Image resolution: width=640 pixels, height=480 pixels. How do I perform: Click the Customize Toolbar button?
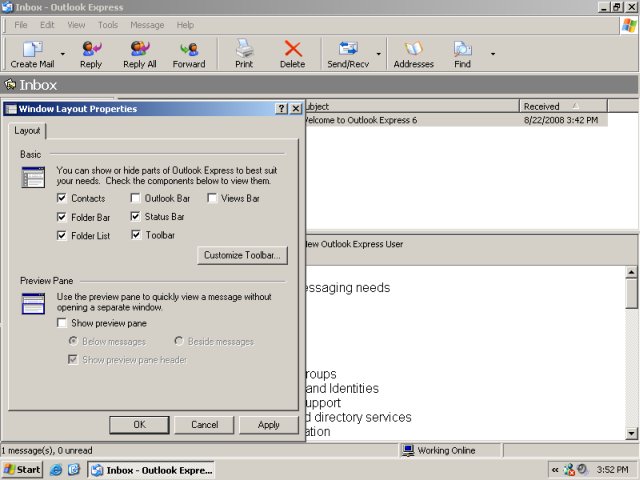click(x=242, y=256)
